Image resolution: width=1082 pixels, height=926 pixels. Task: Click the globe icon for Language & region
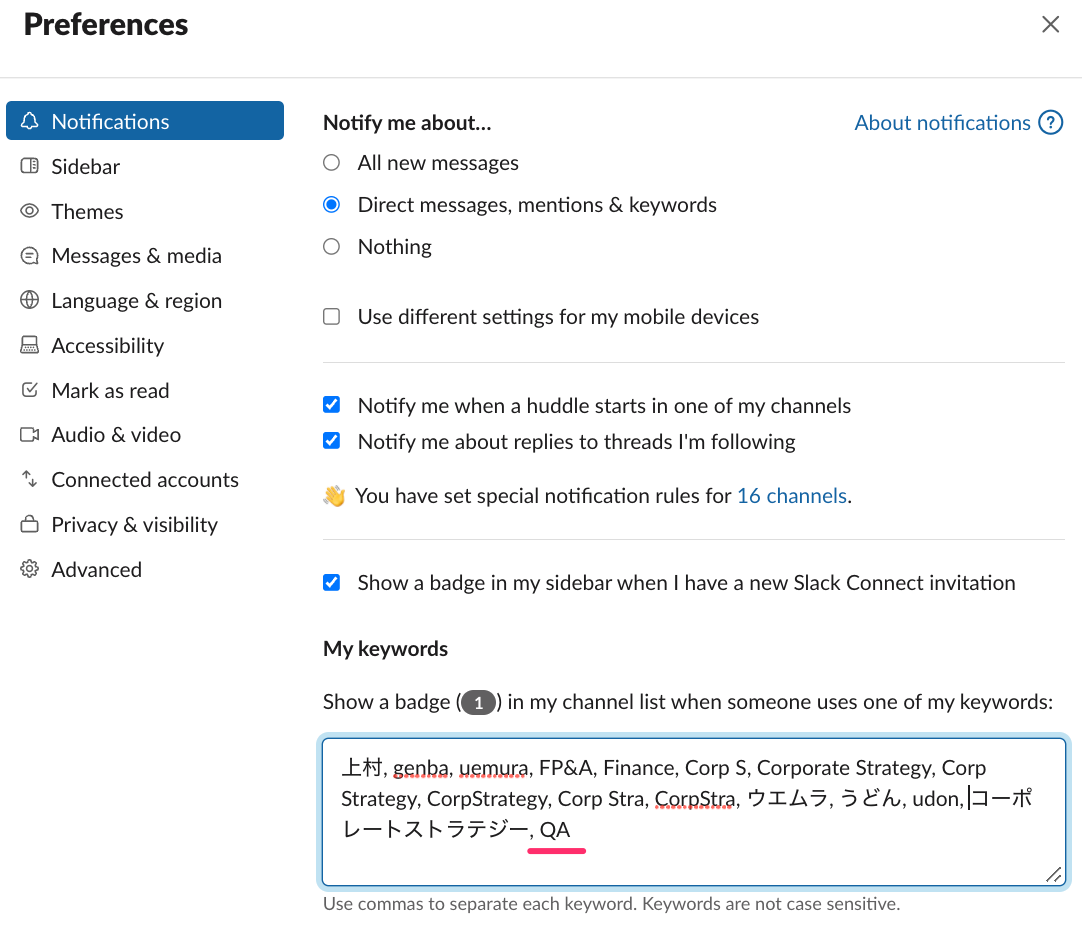[30, 301]
